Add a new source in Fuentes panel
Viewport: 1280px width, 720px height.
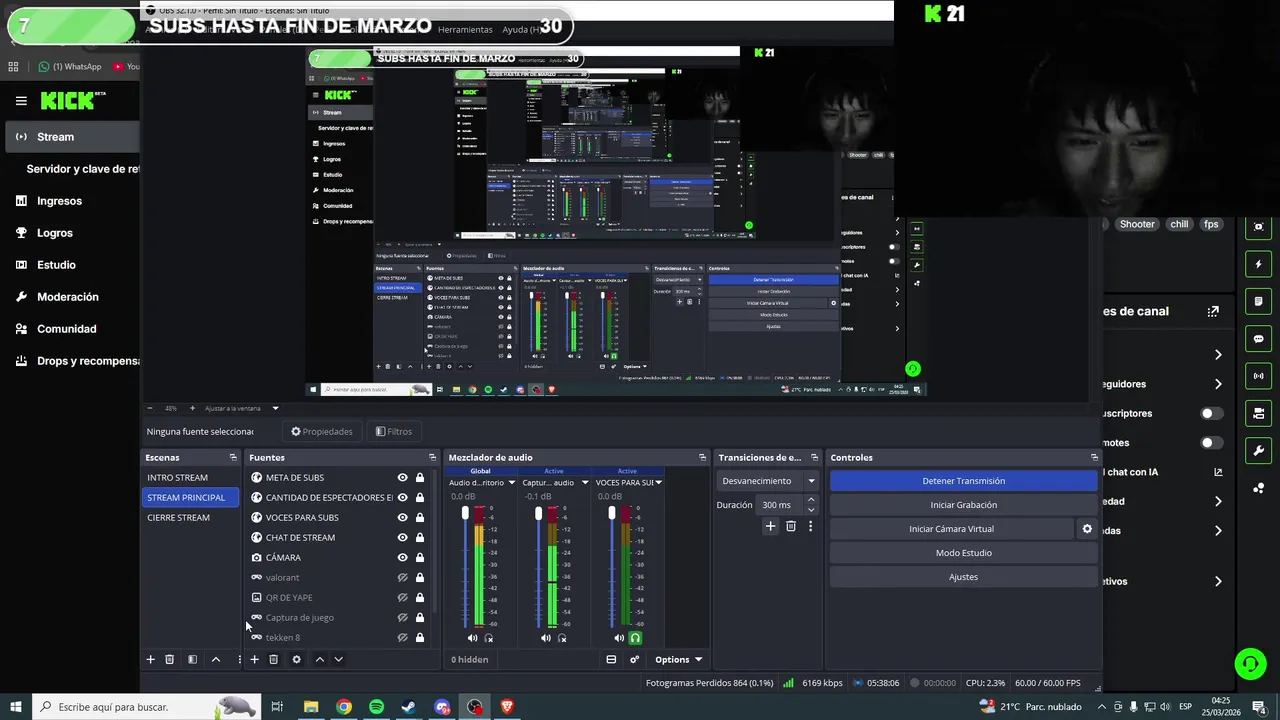(x=254, y=659)
